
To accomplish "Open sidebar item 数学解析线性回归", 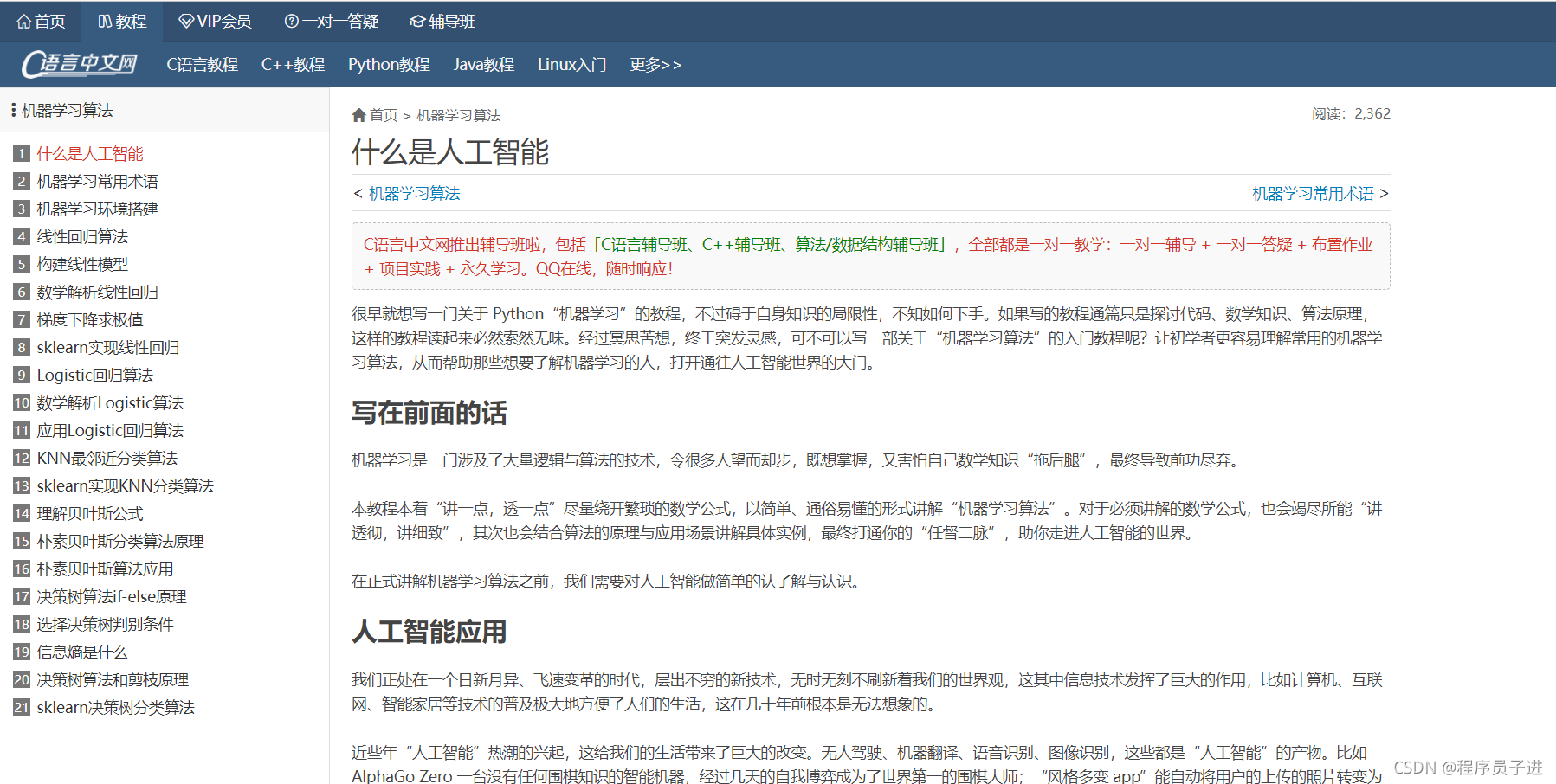I will click(97, 292).
